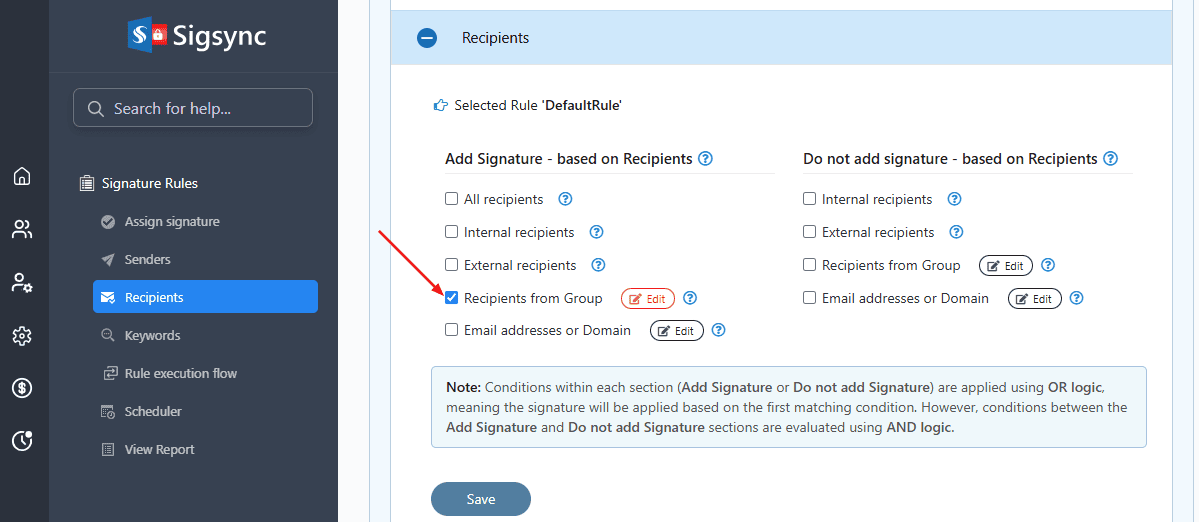This screenshot has height=522, width=1199.
Task: Click the settings gear icon in left rail
Action: [x=22, y=336]
